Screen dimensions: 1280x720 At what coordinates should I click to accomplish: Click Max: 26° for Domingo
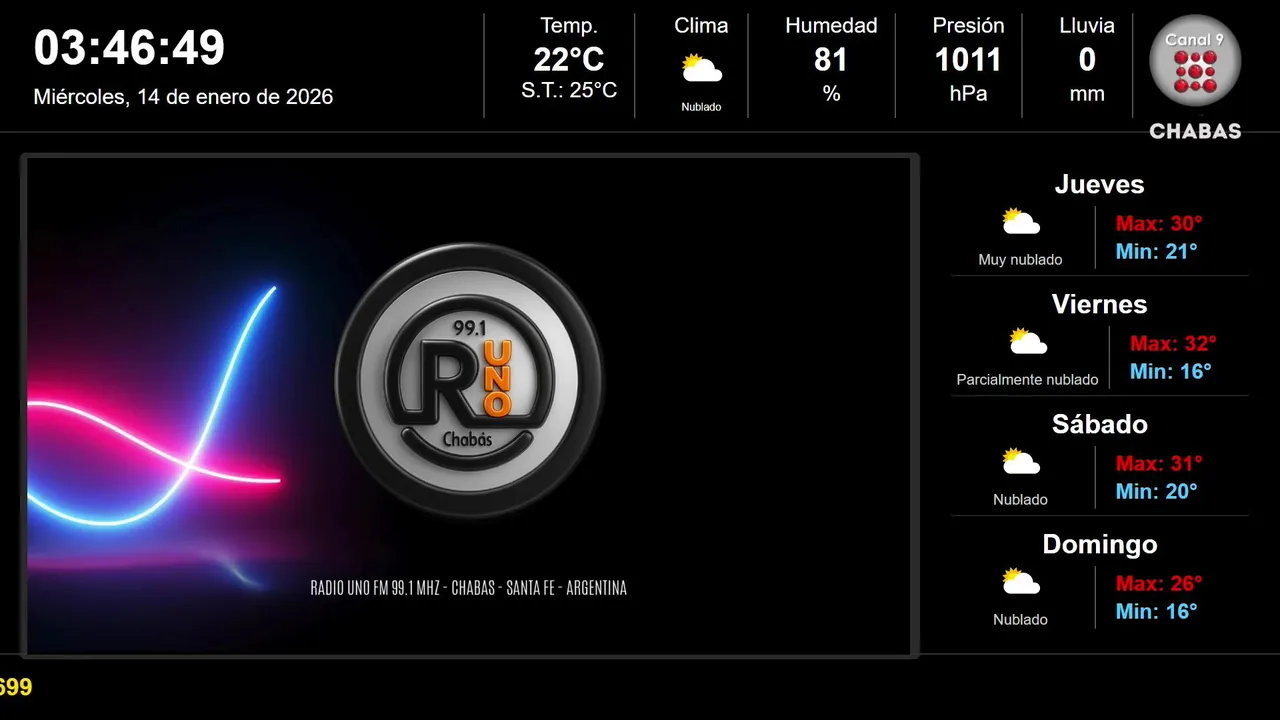click(x=1159, y=583)
